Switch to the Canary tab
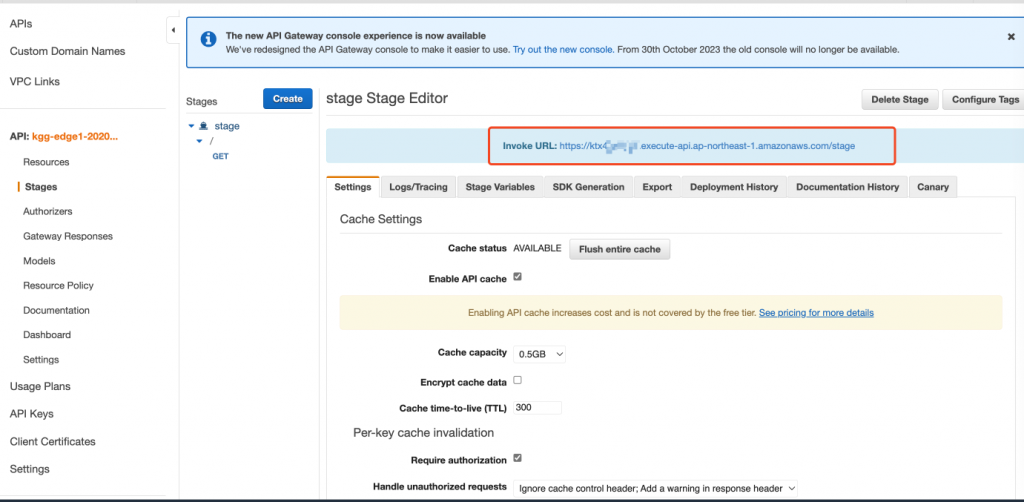Image resolution: width=1024 pixels, height=502 pixels. click(932, 187)
